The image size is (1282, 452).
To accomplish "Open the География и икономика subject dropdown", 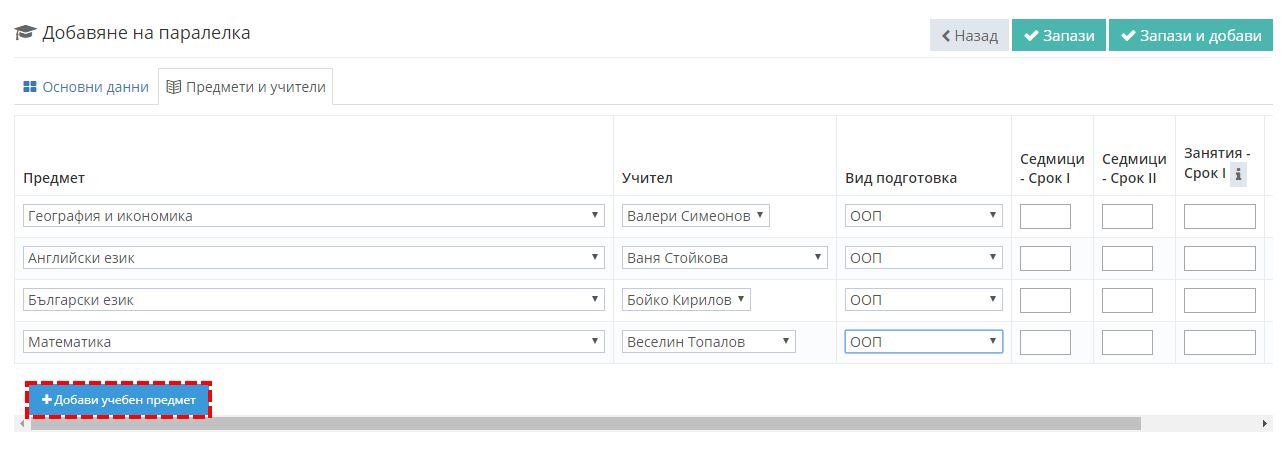I will [x=314, y=216].
